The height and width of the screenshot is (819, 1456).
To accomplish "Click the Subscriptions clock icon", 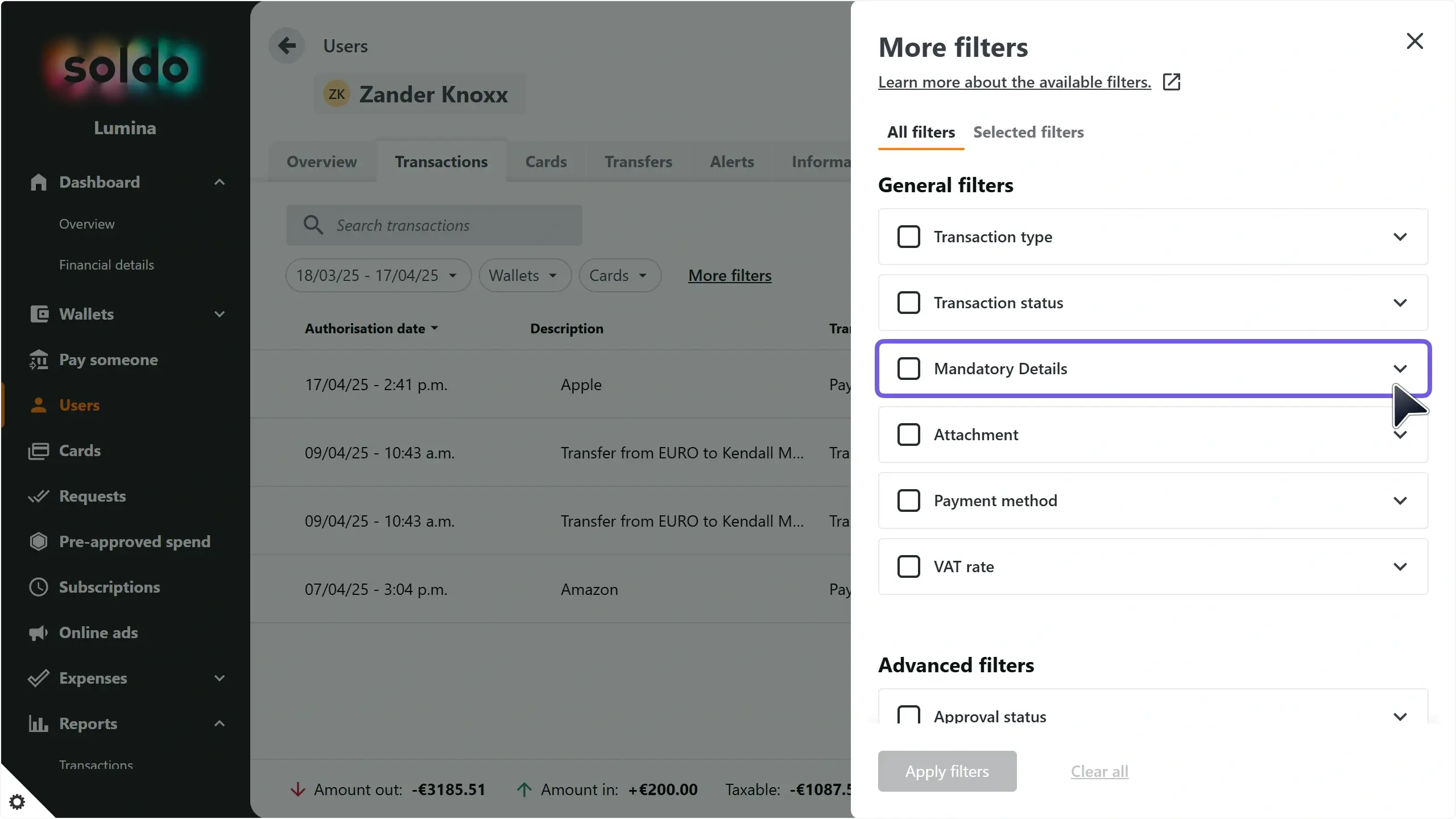I will (x=39, y=587).
